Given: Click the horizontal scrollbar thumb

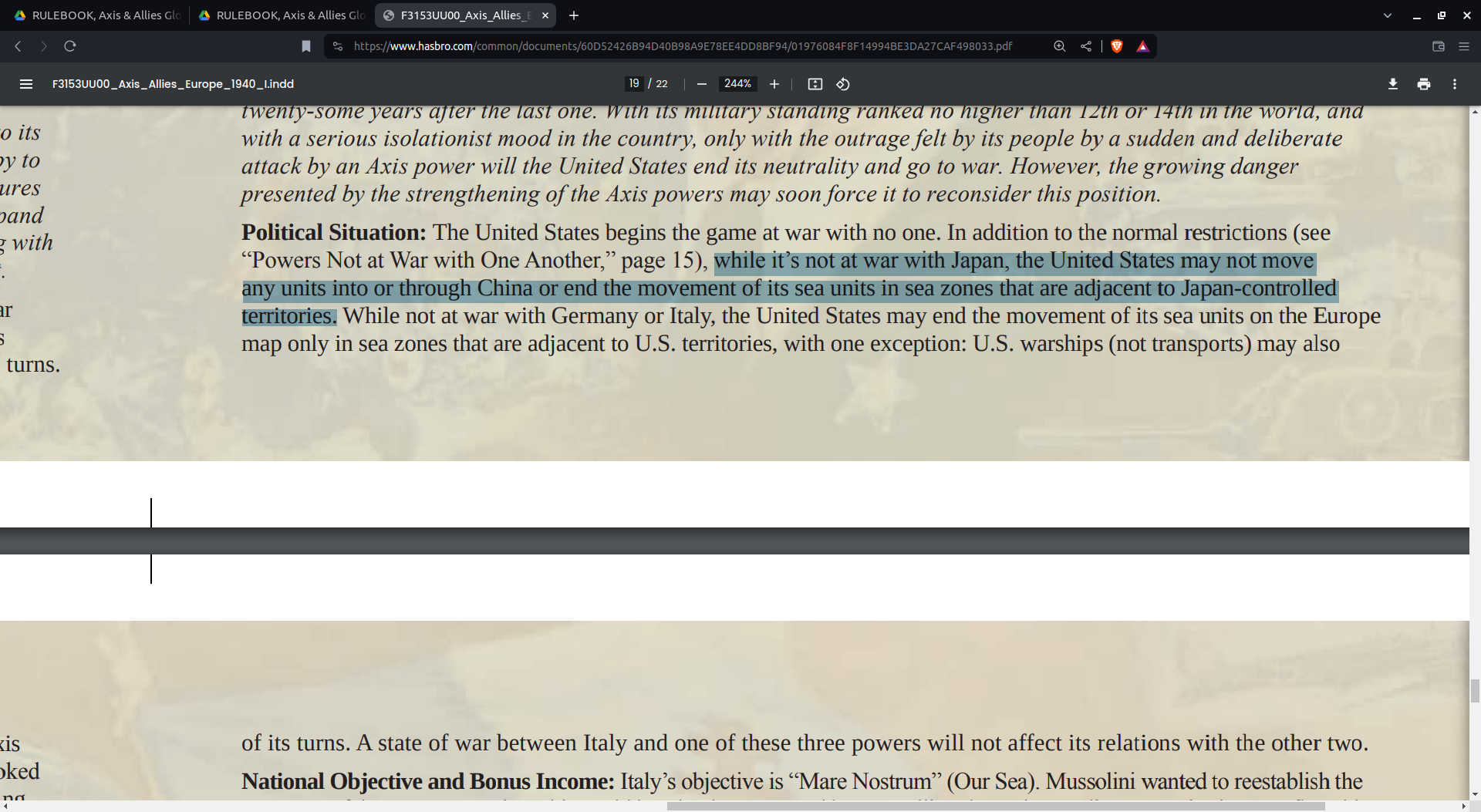Looking at the screenshot, I should click(x=996, y=806).
